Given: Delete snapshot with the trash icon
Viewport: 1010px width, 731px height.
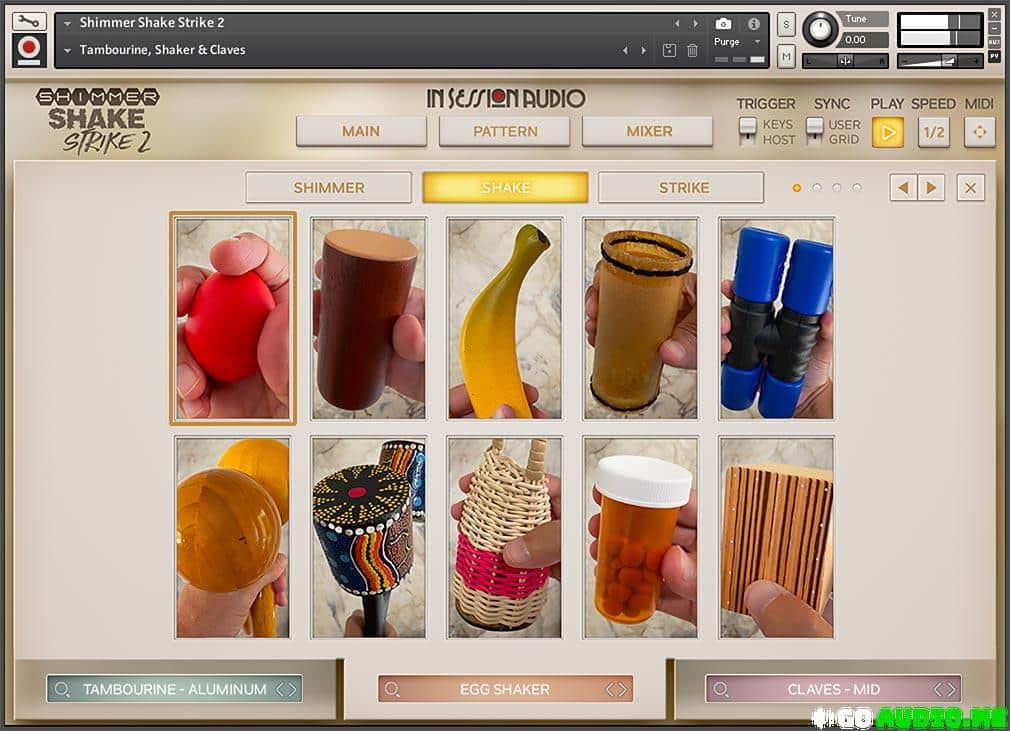Looking at the screenshot, I should click(692, 50).
